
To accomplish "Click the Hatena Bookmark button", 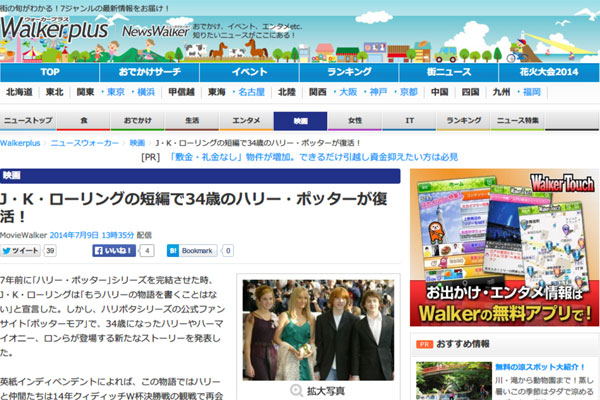I will point(192,251).
